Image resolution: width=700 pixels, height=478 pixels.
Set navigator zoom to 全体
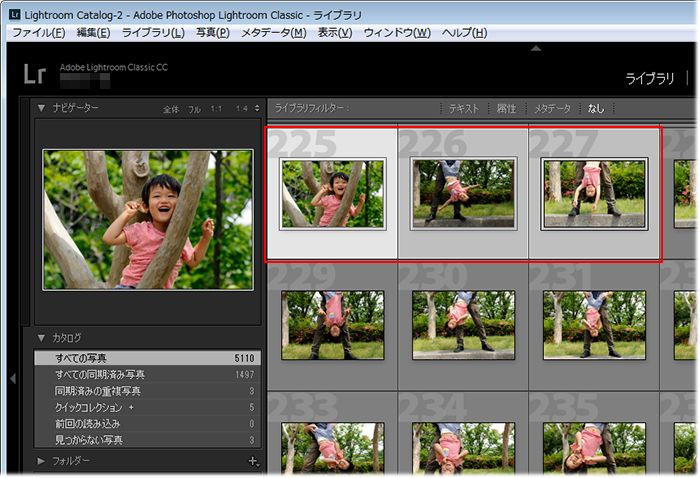click(171, 109)
